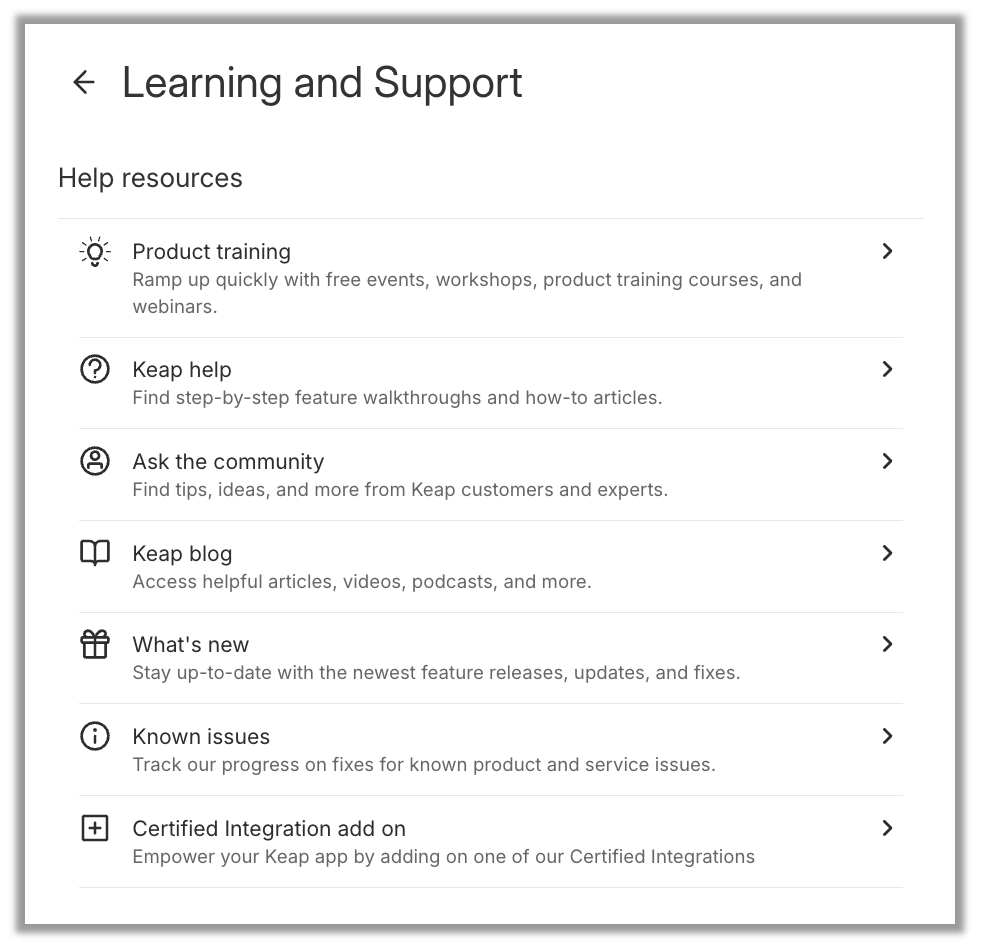Click the open book Keap blog icon
The image size is (982, 946).
point(95,553)
